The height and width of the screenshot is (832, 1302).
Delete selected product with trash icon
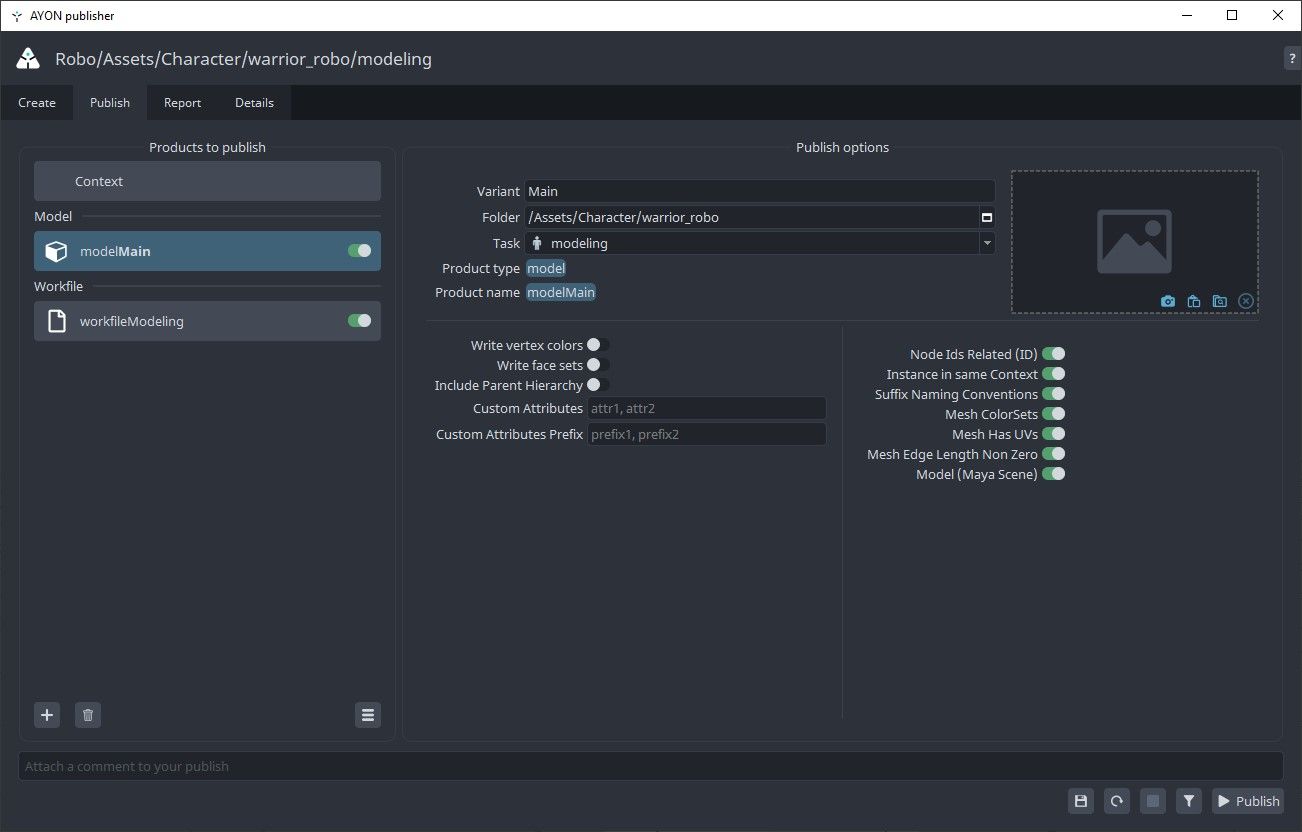[88, 715]
